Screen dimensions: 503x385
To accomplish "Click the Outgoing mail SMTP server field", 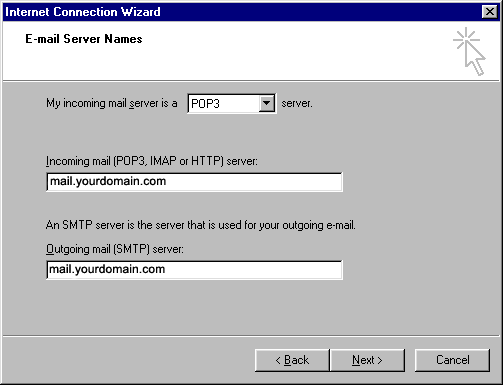I will (194, 270).
